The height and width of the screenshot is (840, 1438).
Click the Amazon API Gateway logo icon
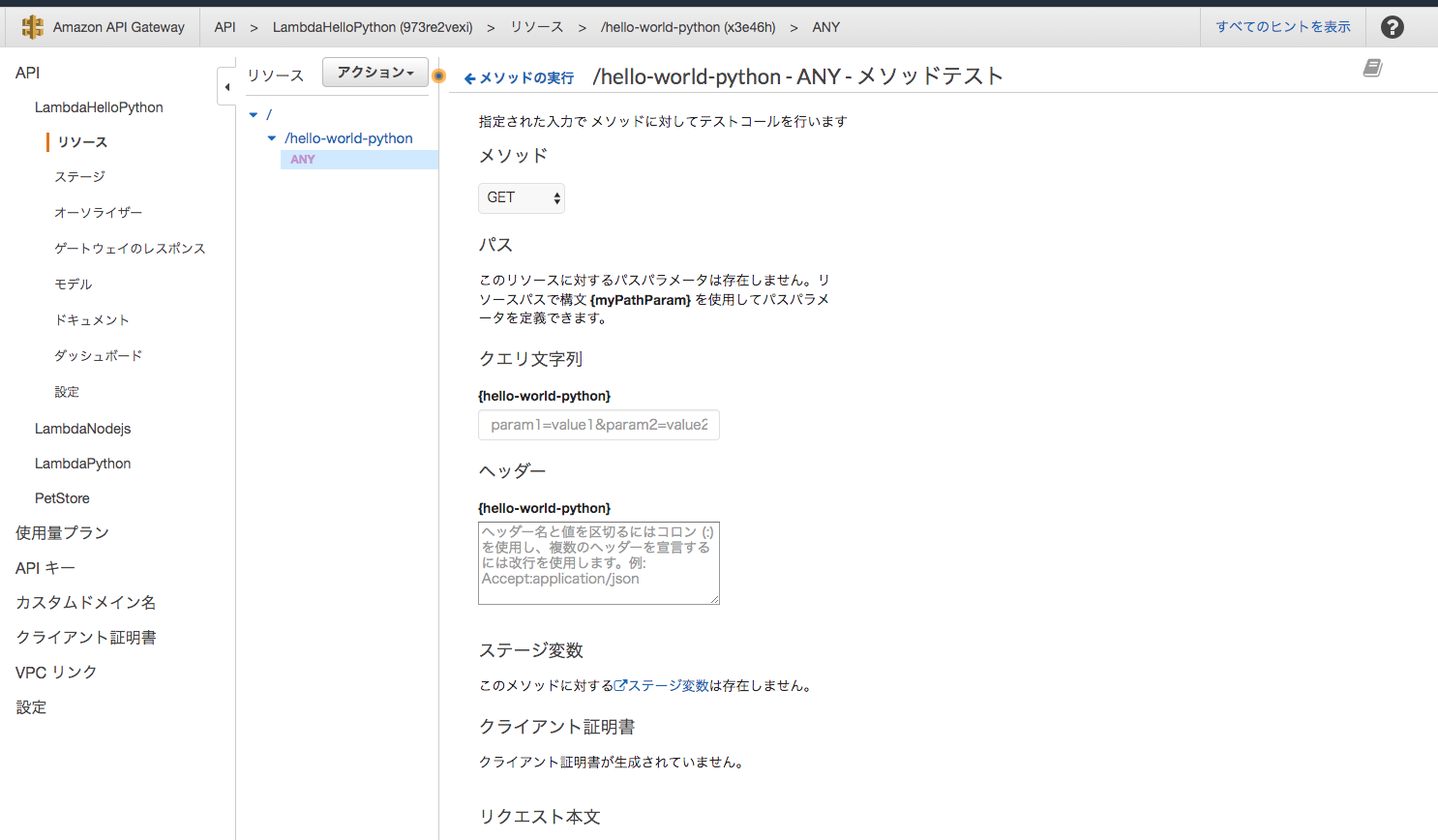point(32,27)
